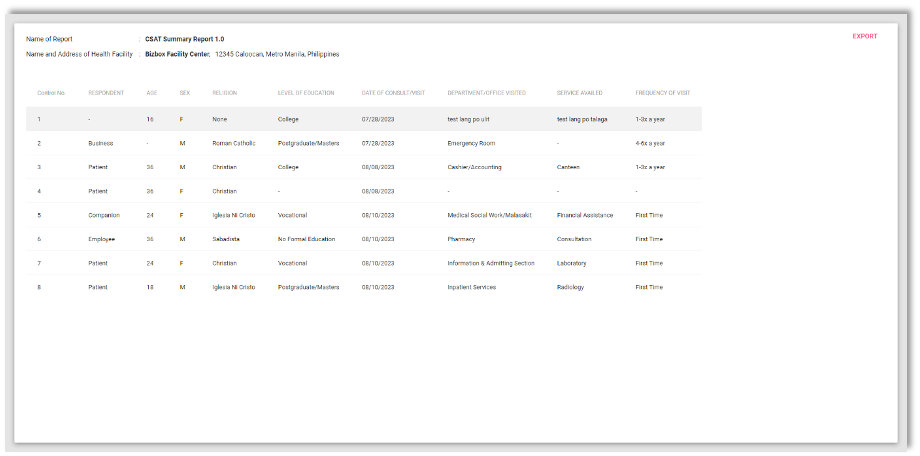The width and height of the screenshot is (920, 456).
Task: Click the EXPORT button
Action: coord(864,36)
